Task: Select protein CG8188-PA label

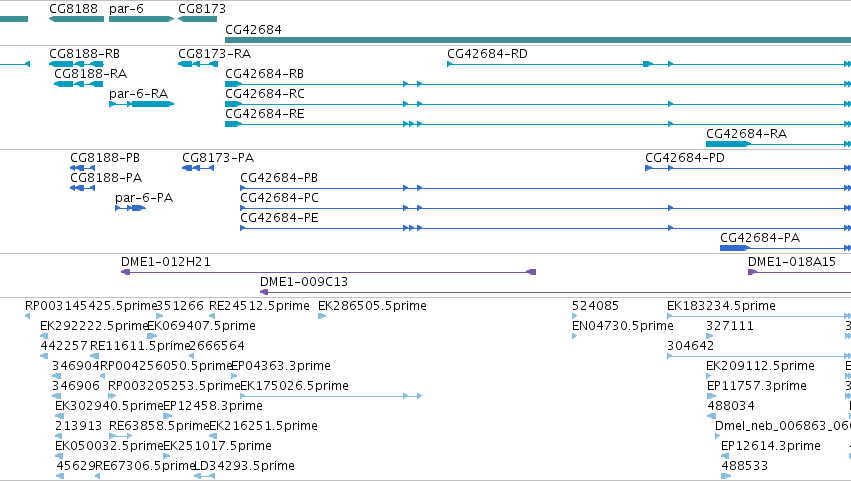Action: pyautogui.click(x=106, y=178)
